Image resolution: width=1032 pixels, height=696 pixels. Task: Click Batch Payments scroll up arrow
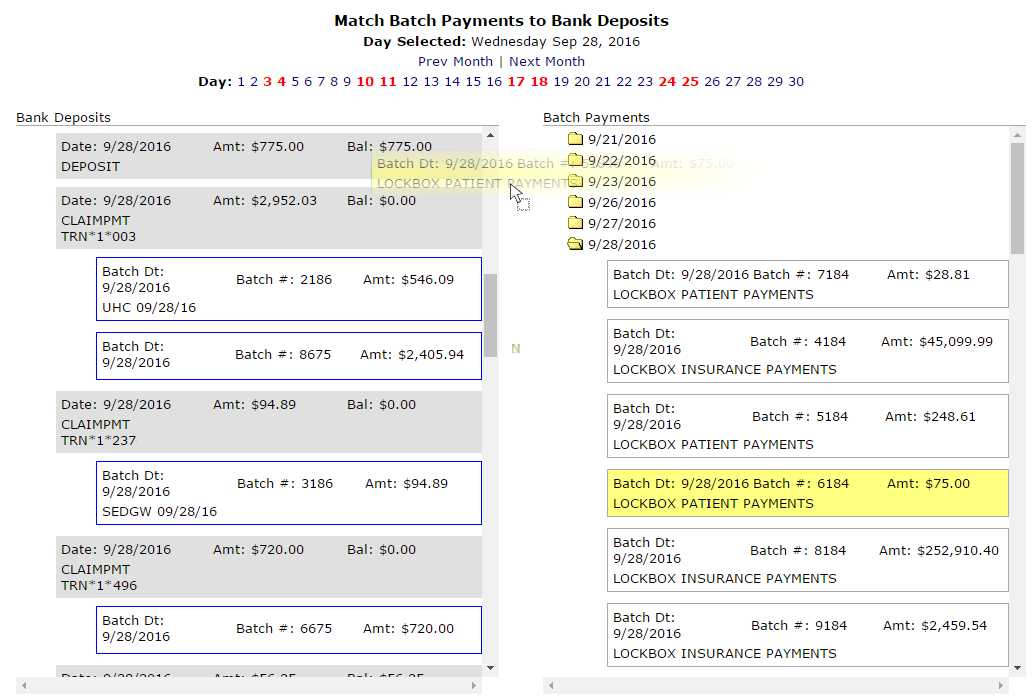click(1018, 135)
